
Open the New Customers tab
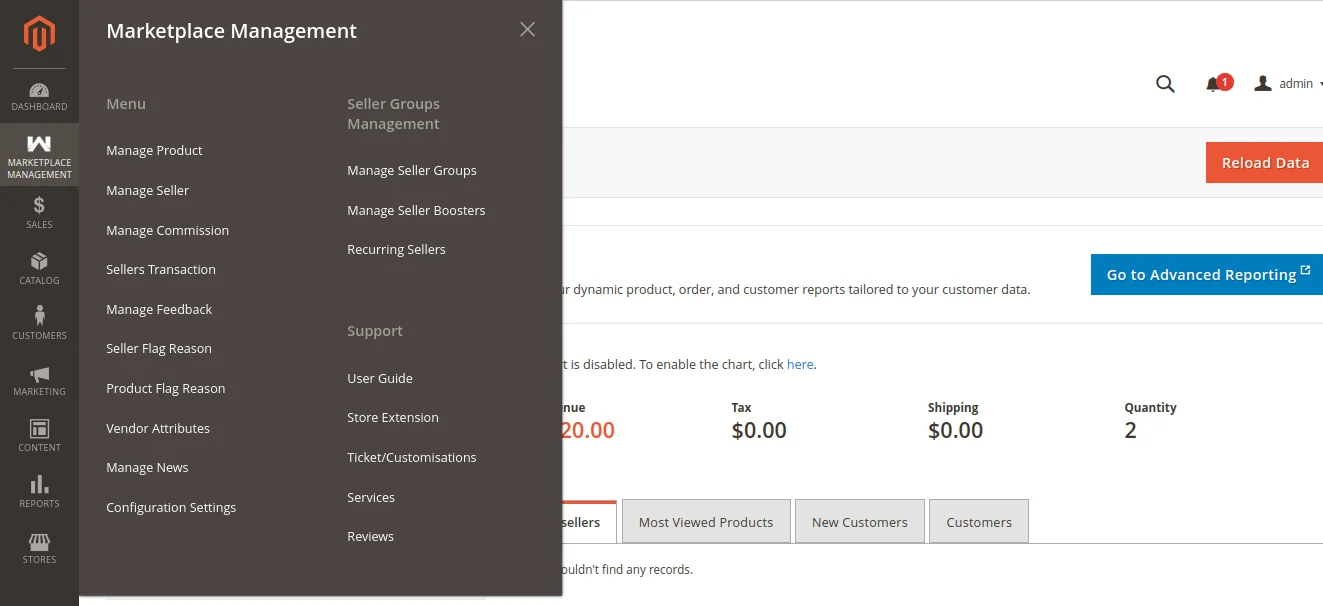(x=859, y=521)
